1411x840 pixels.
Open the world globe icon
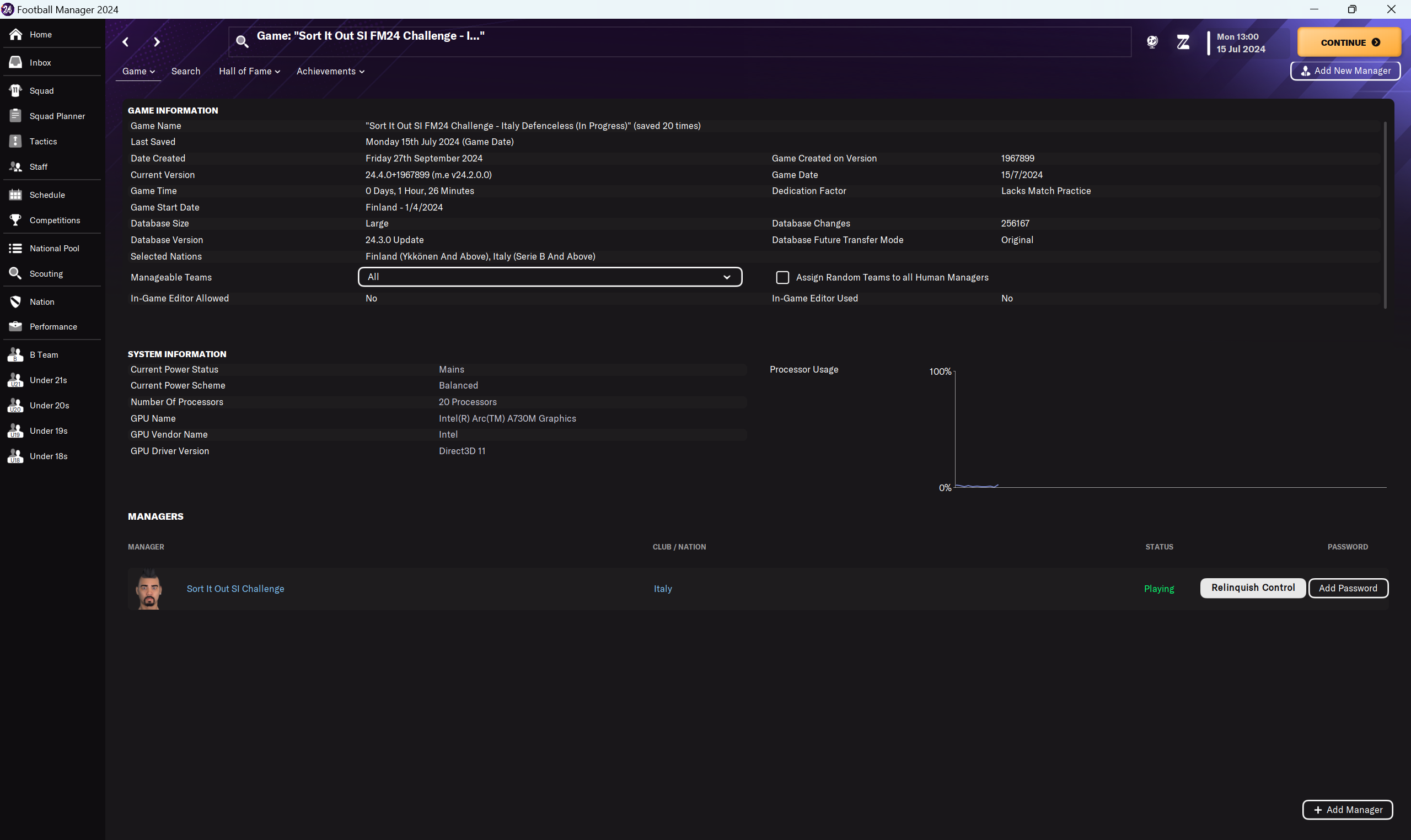pyautogui.click(x=1152, y=42)
